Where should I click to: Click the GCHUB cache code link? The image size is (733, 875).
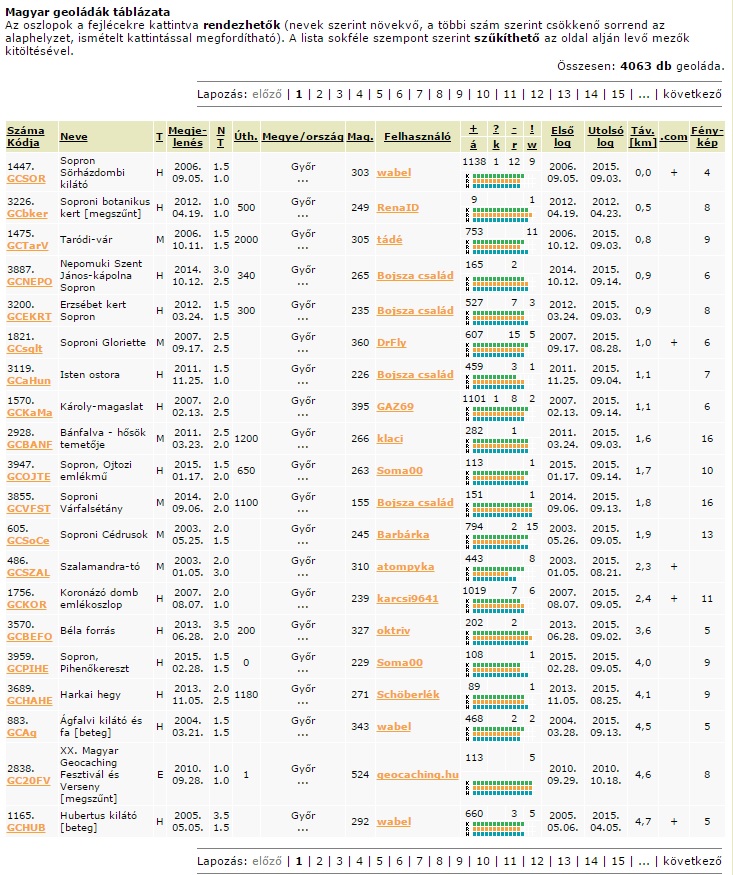pyautogui.click(x=28, y=829)
